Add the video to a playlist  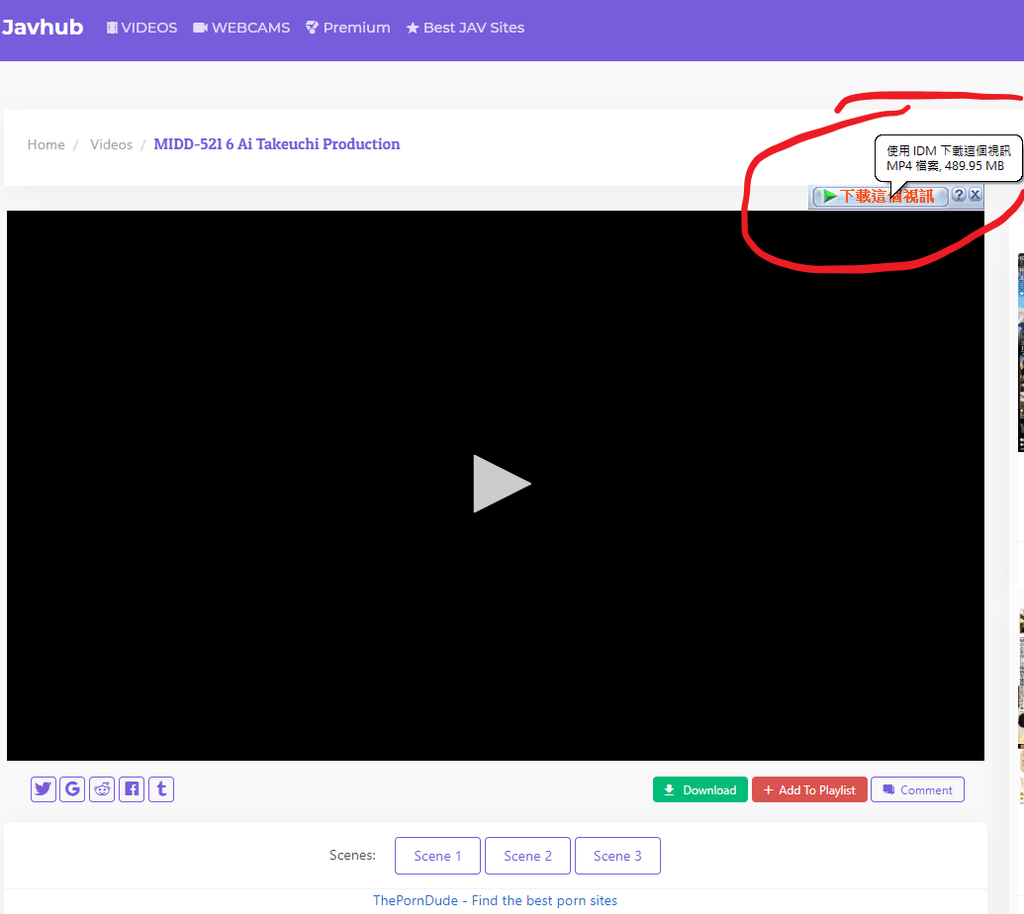tap(810, 789)
